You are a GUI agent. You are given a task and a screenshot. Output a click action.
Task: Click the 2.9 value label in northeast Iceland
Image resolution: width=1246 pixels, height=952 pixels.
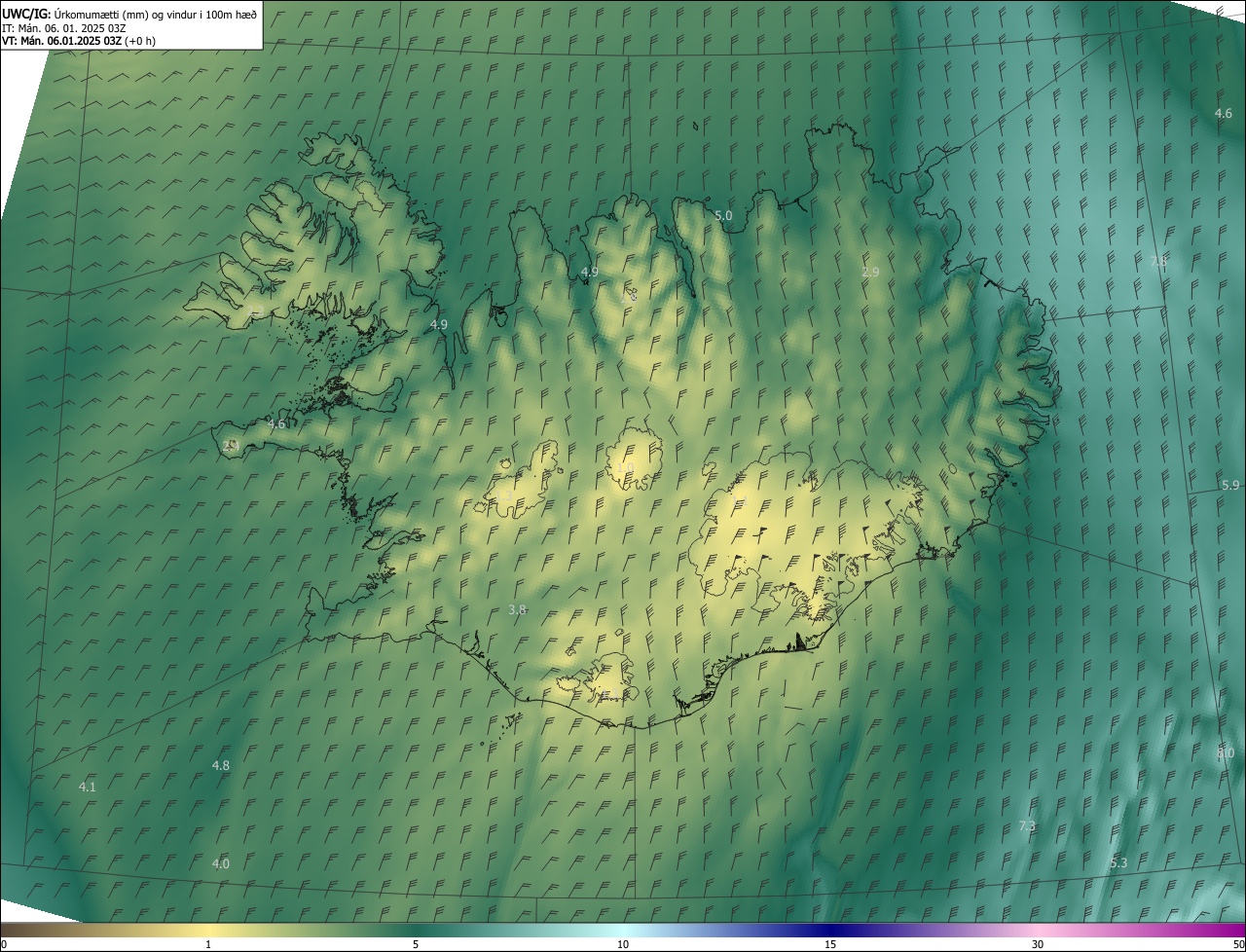pos(870,273)
